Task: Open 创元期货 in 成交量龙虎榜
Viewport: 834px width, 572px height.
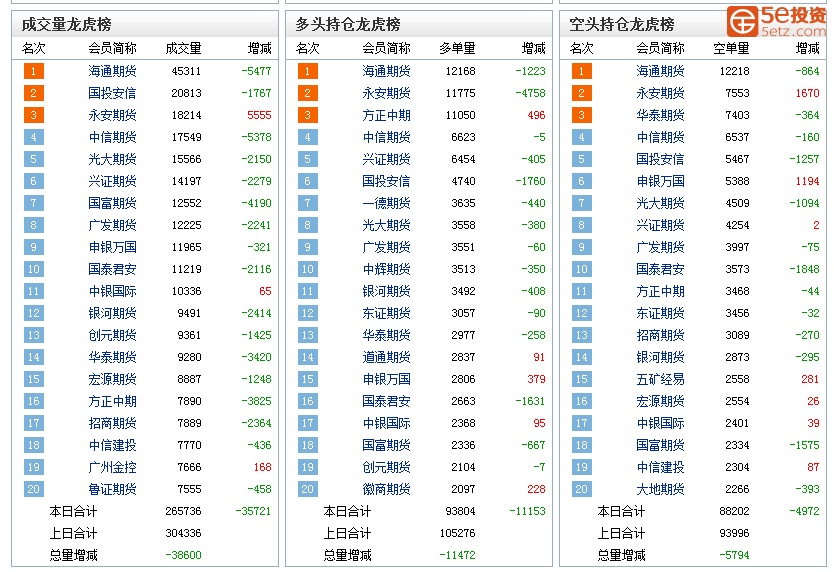Action: 112,335
